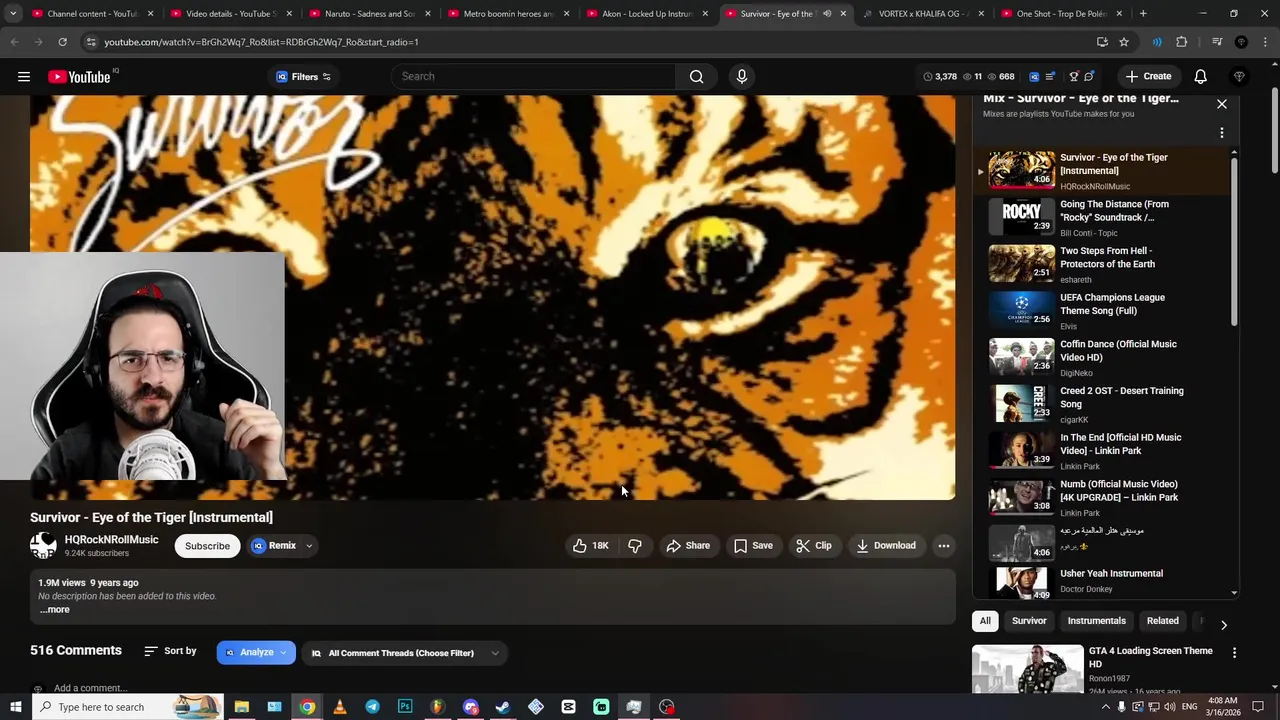Image resolution: width=1280 pixels, height=720 pixels.
Task: Close the Mix playlist panel
Action: 1221,104
